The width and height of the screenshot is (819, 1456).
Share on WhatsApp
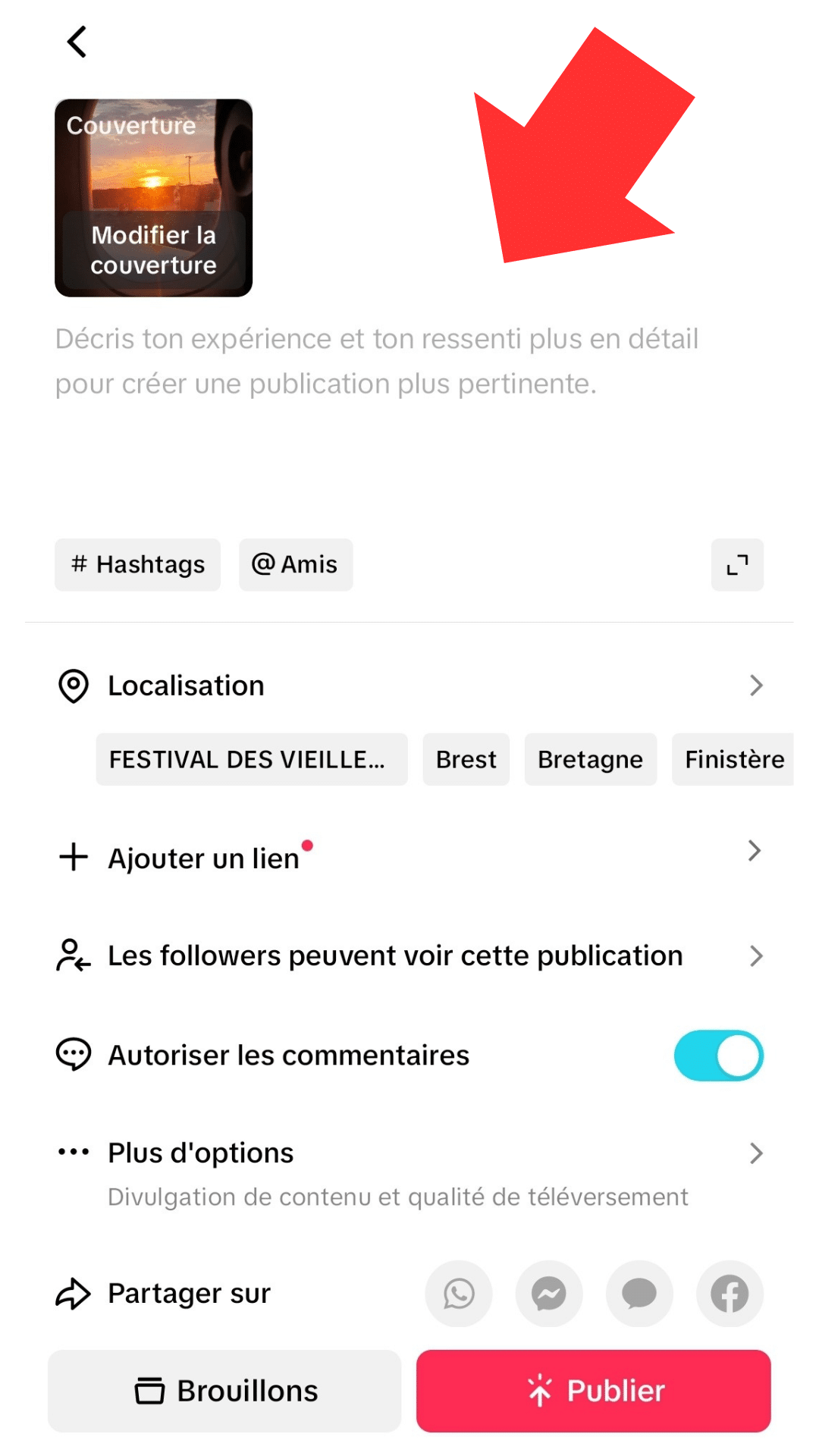[459, 1294]
